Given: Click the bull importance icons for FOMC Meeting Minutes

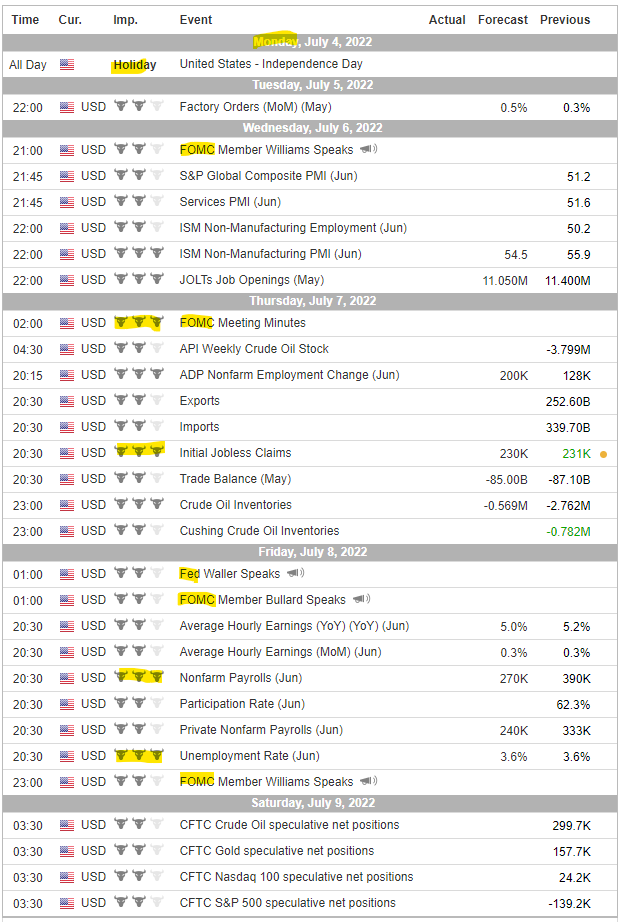Looking at the screenshot, I should tap(139, 322).
